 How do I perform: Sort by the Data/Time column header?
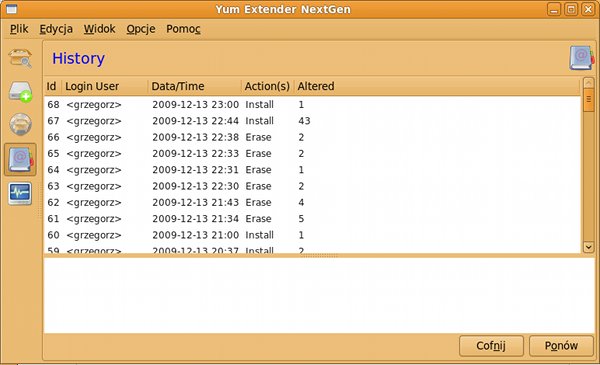click(x=195, y=86)
